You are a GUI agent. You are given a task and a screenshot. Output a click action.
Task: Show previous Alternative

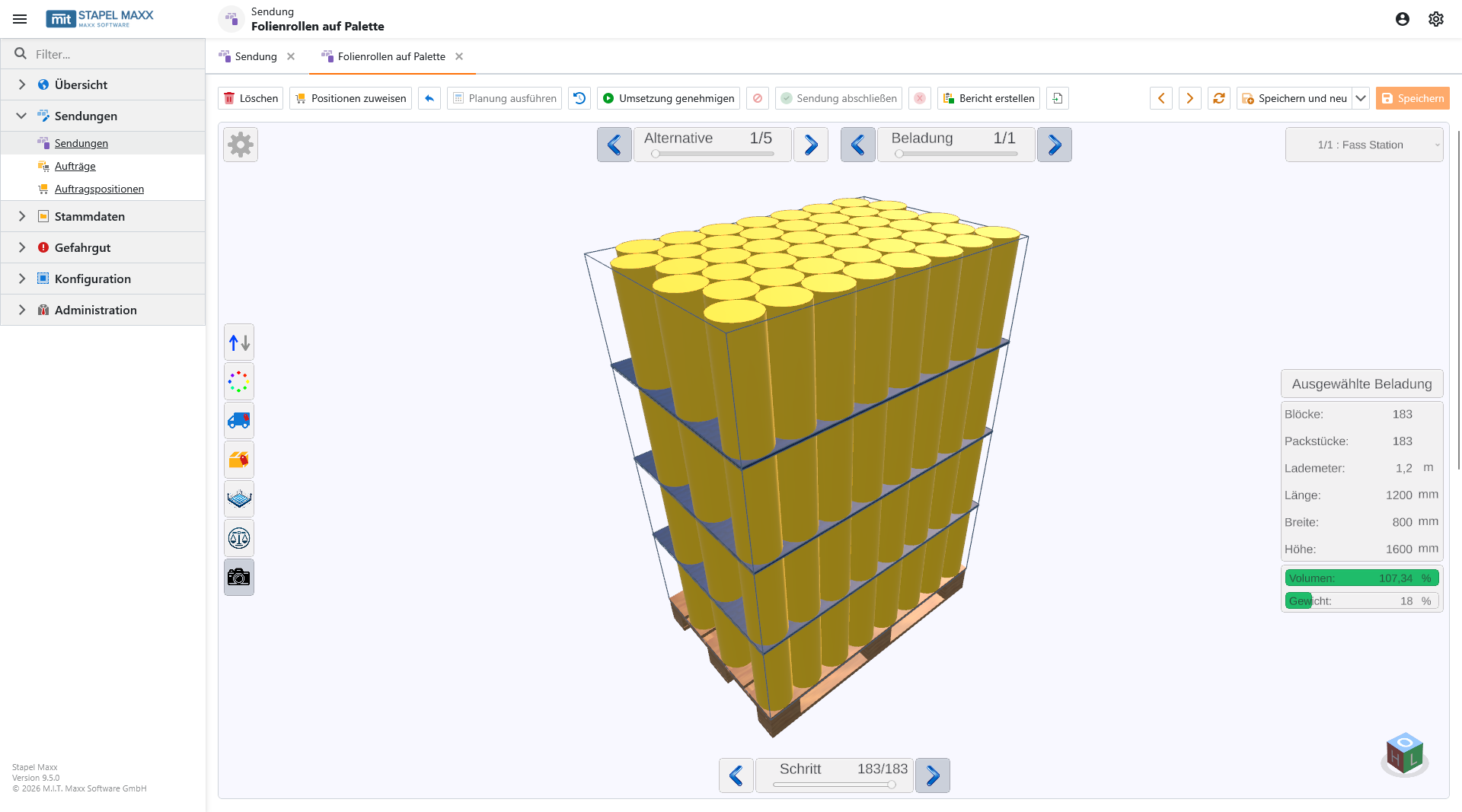pyautogui.click(x=614, y=145)
